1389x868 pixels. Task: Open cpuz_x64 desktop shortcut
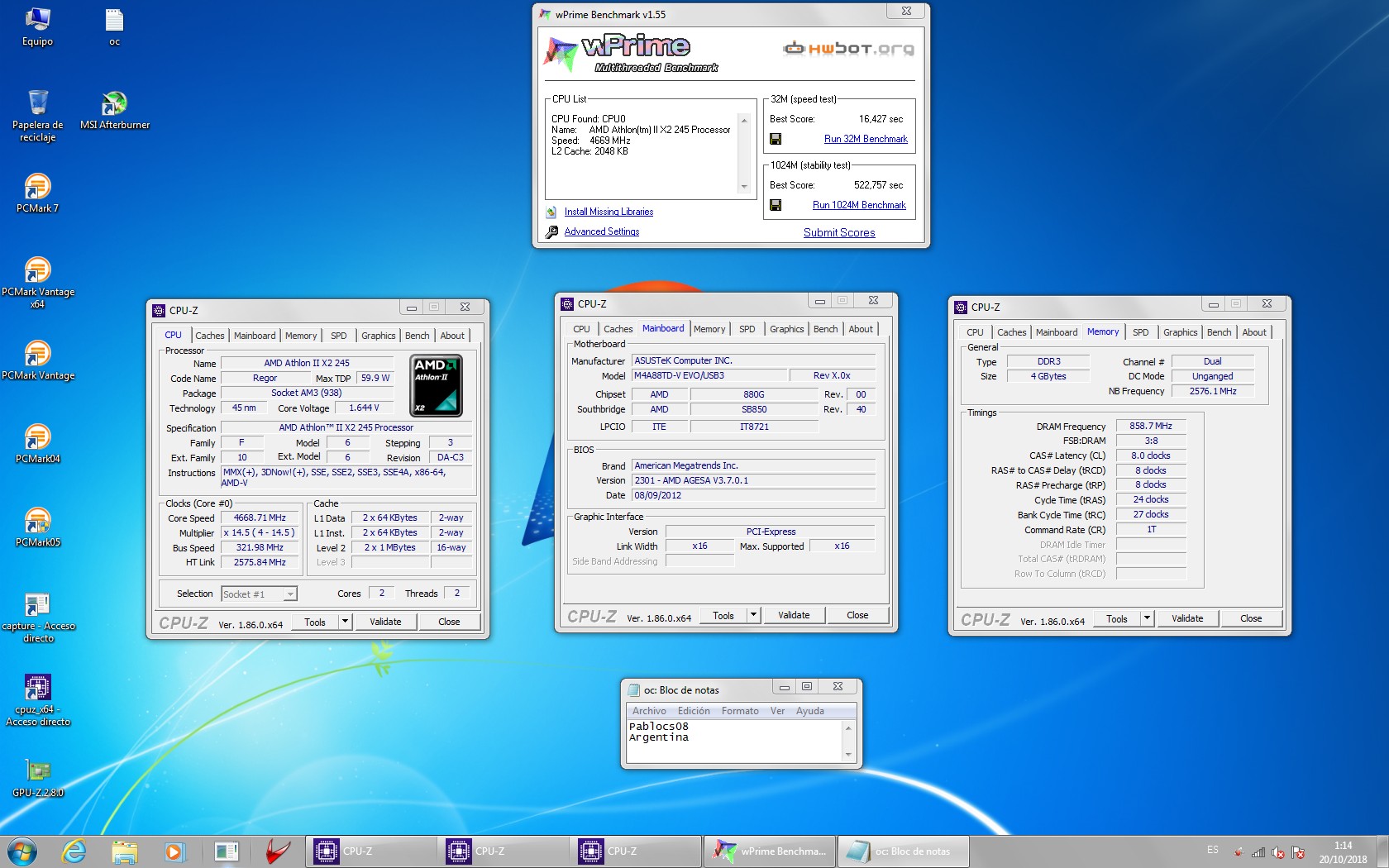pos(38,700)
